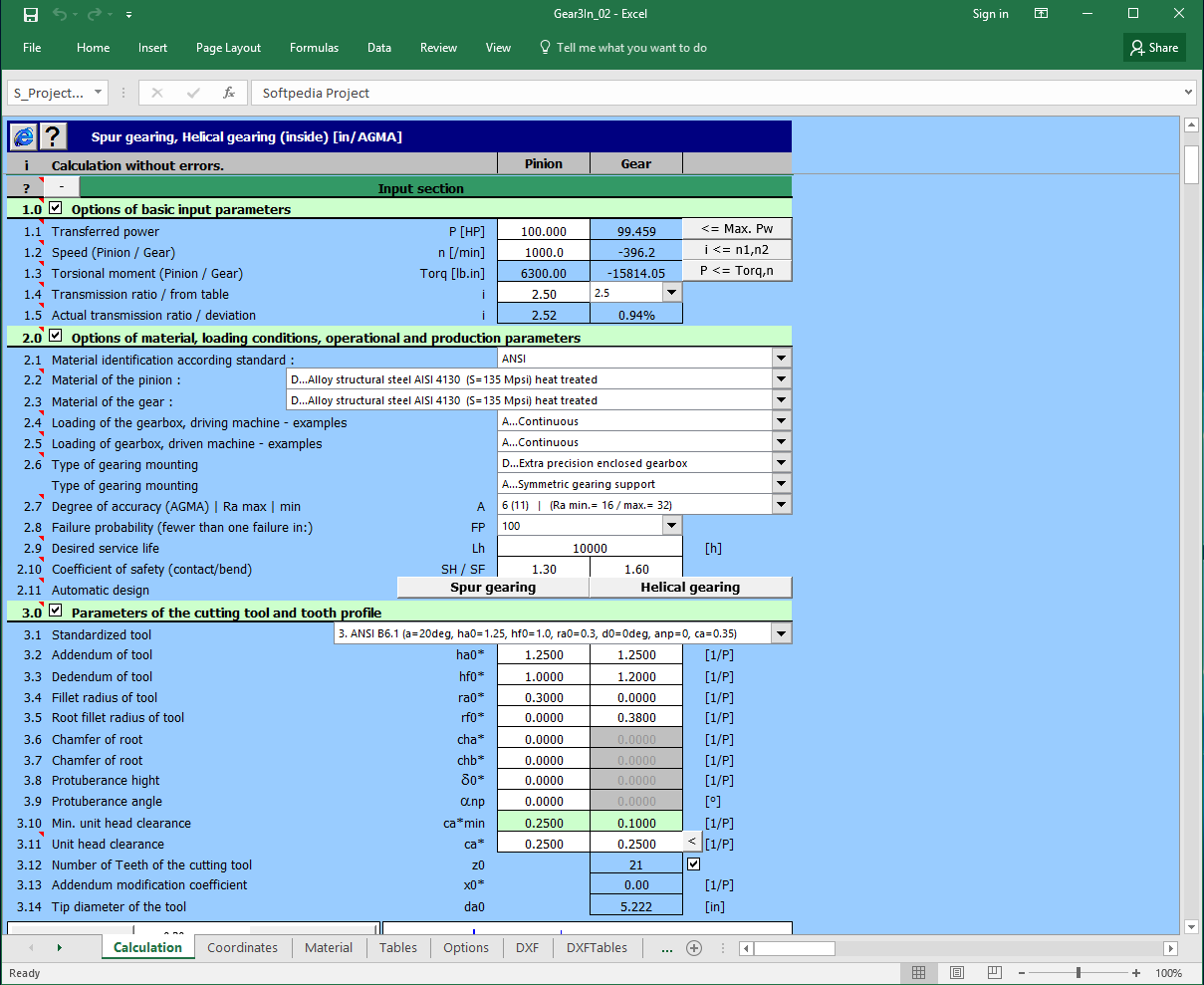Switch to Material sheet tab
Image resolution: width=1204 pixels, height=985 pixels.
329,947
